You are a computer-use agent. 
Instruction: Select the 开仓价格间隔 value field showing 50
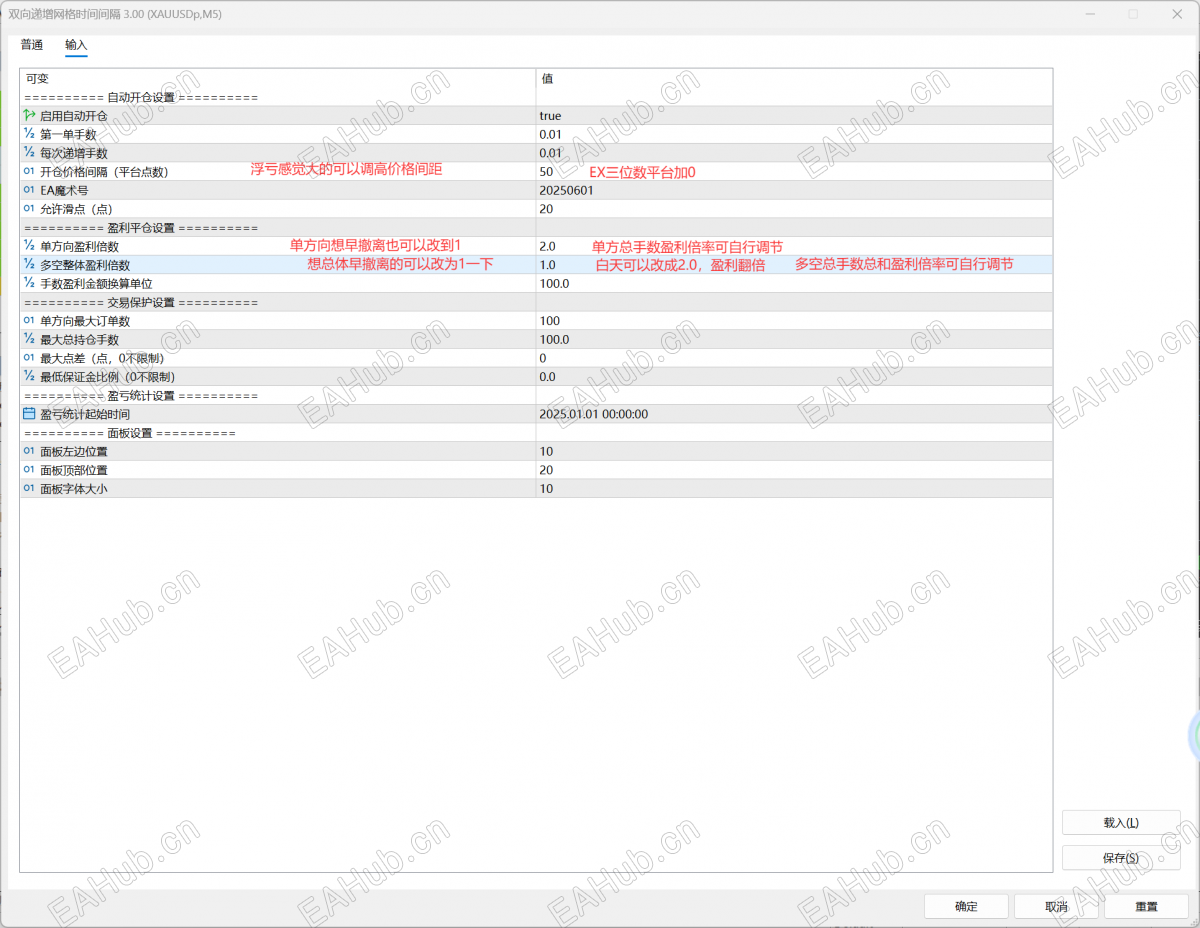pos(794,172)
